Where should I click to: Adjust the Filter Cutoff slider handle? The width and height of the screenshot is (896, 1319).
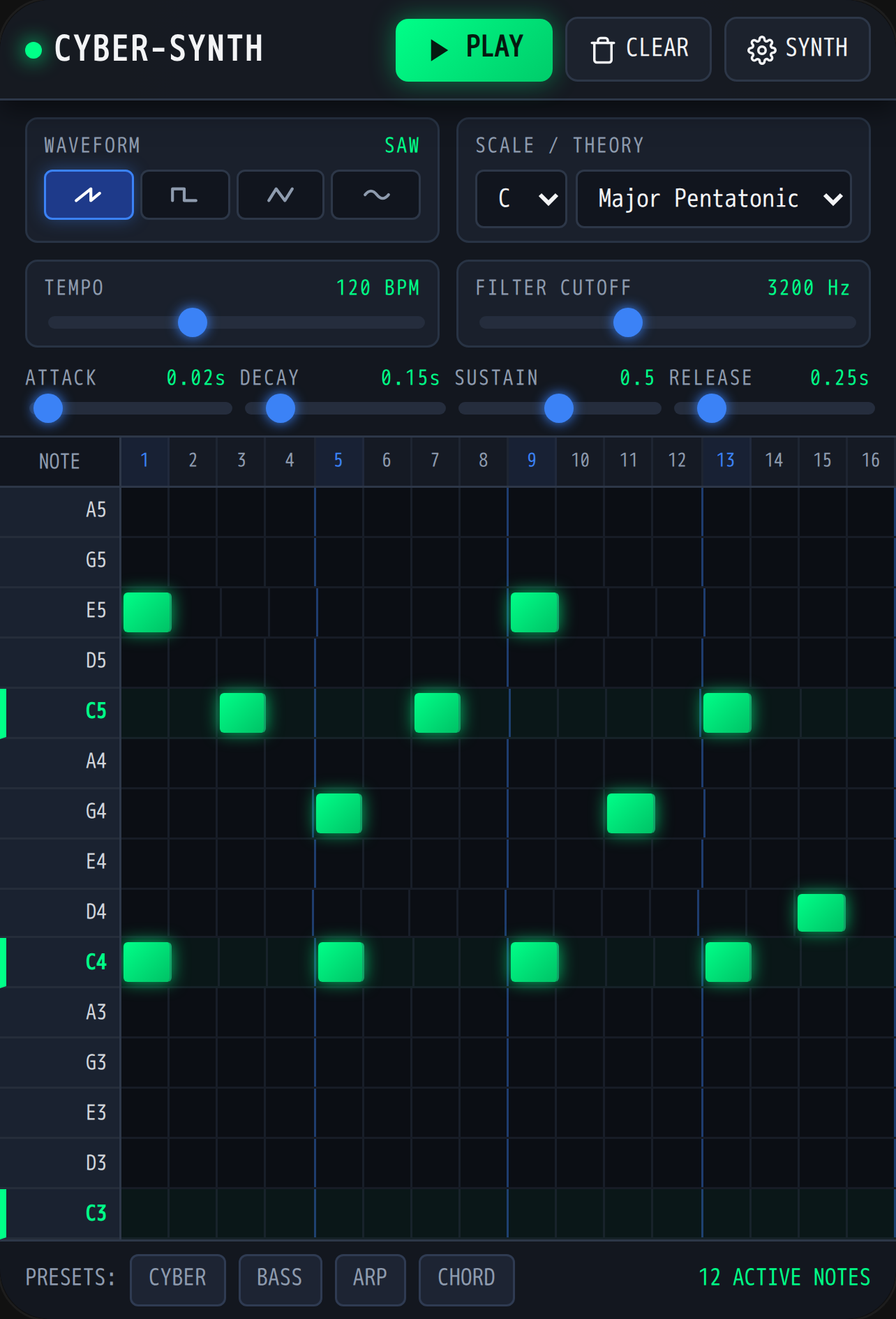[x=628, y=322]
